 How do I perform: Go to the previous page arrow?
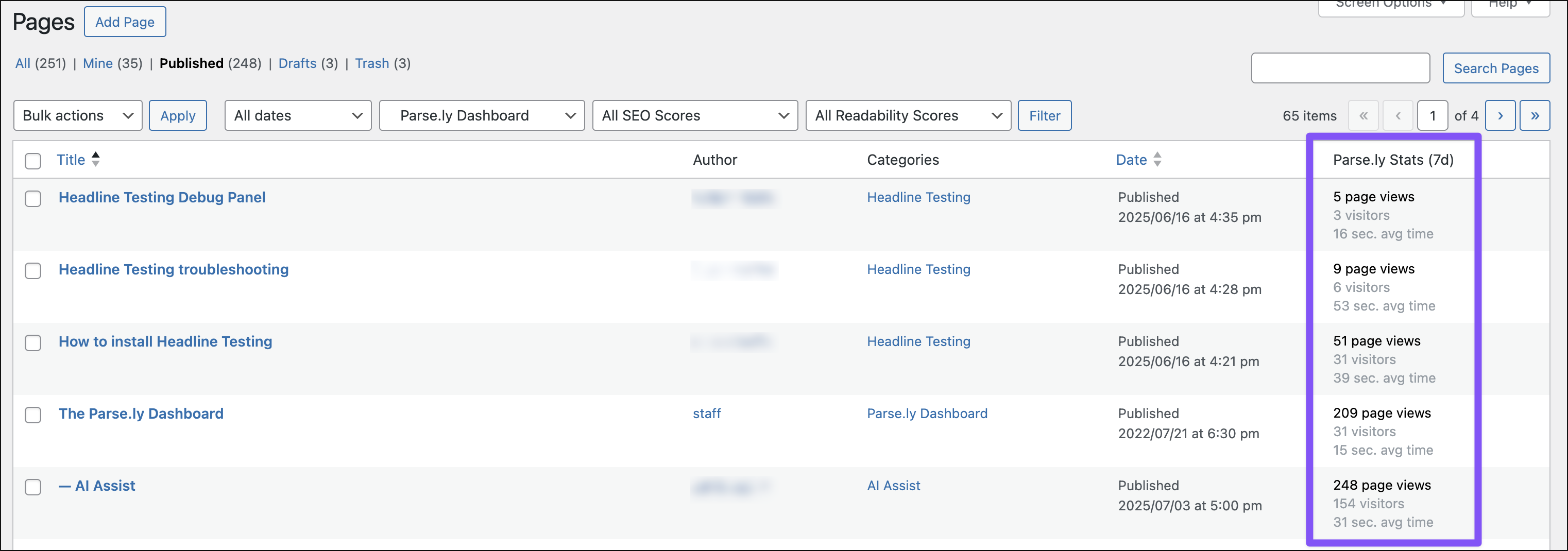(x=1398, y=116)
